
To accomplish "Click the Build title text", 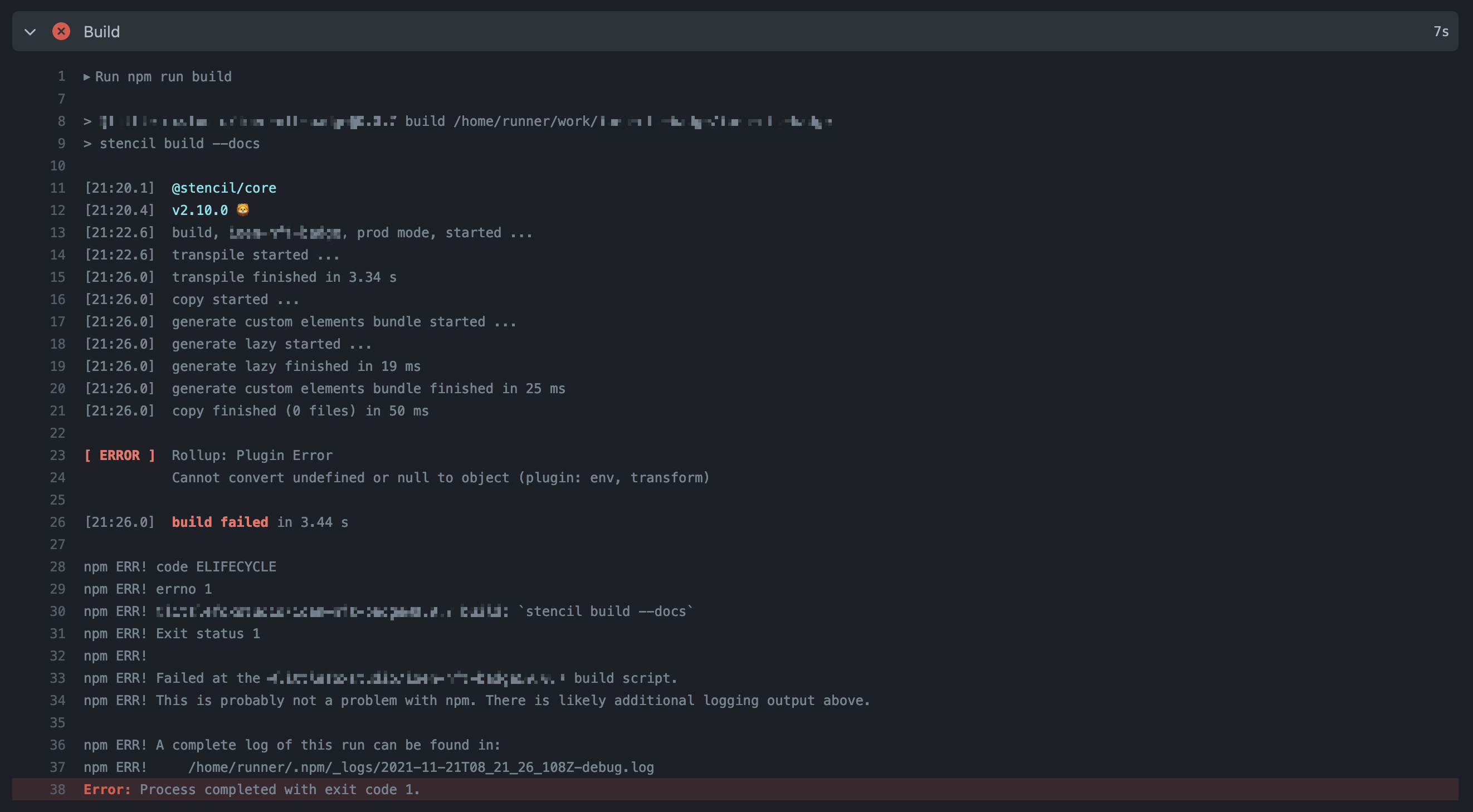I will tap(102, 31).
